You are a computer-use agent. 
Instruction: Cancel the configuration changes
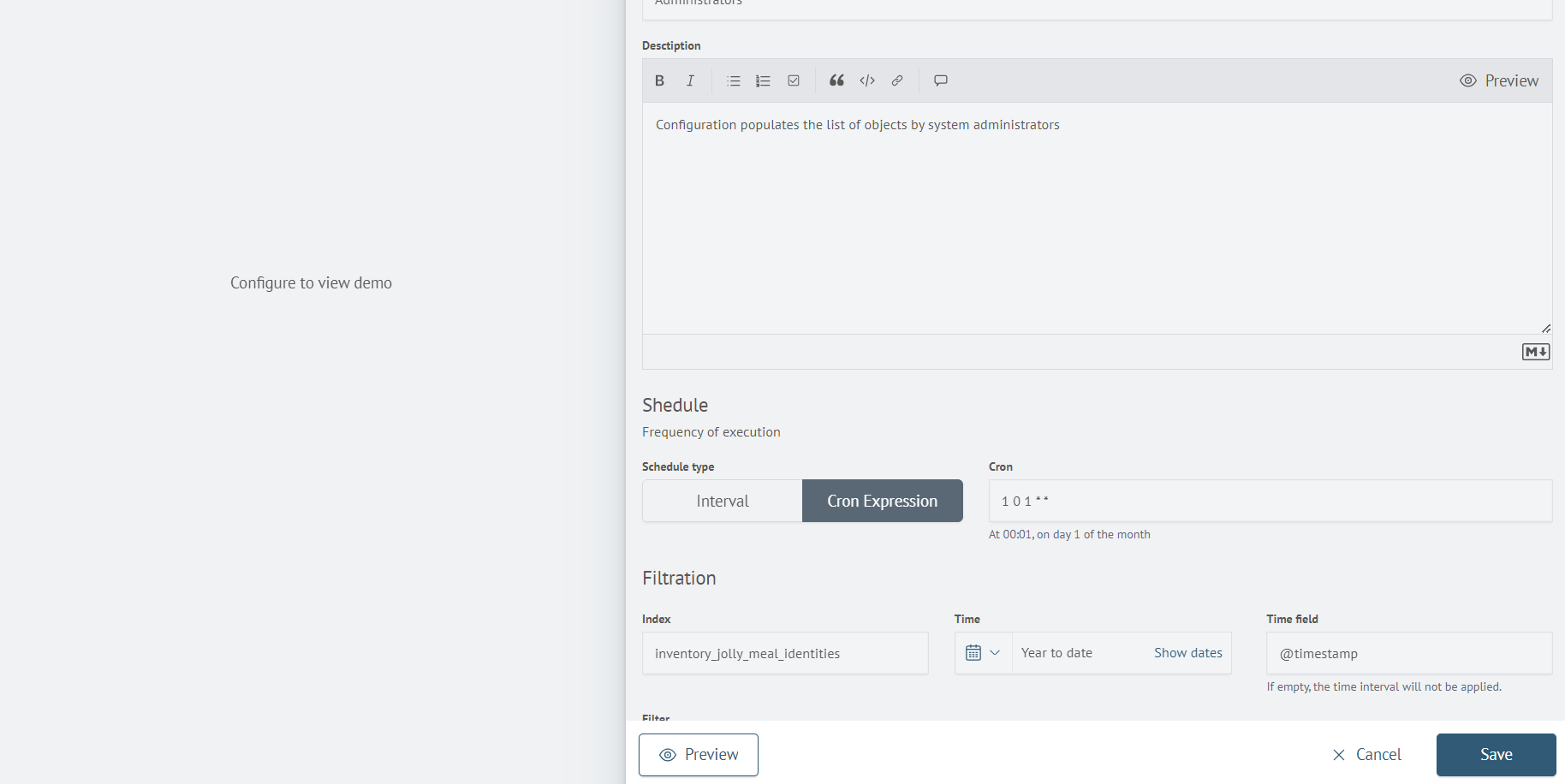1367,755
